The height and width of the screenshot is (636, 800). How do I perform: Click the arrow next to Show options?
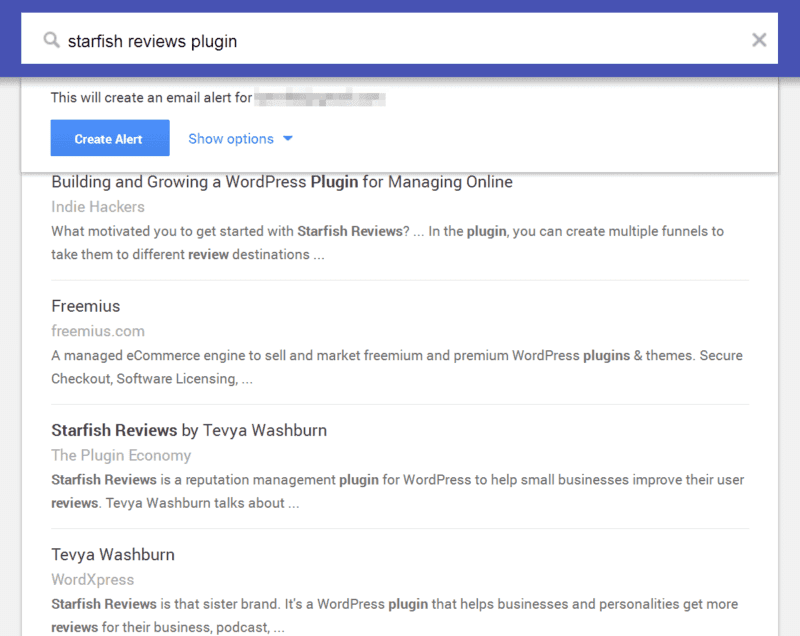click(288, 139)
